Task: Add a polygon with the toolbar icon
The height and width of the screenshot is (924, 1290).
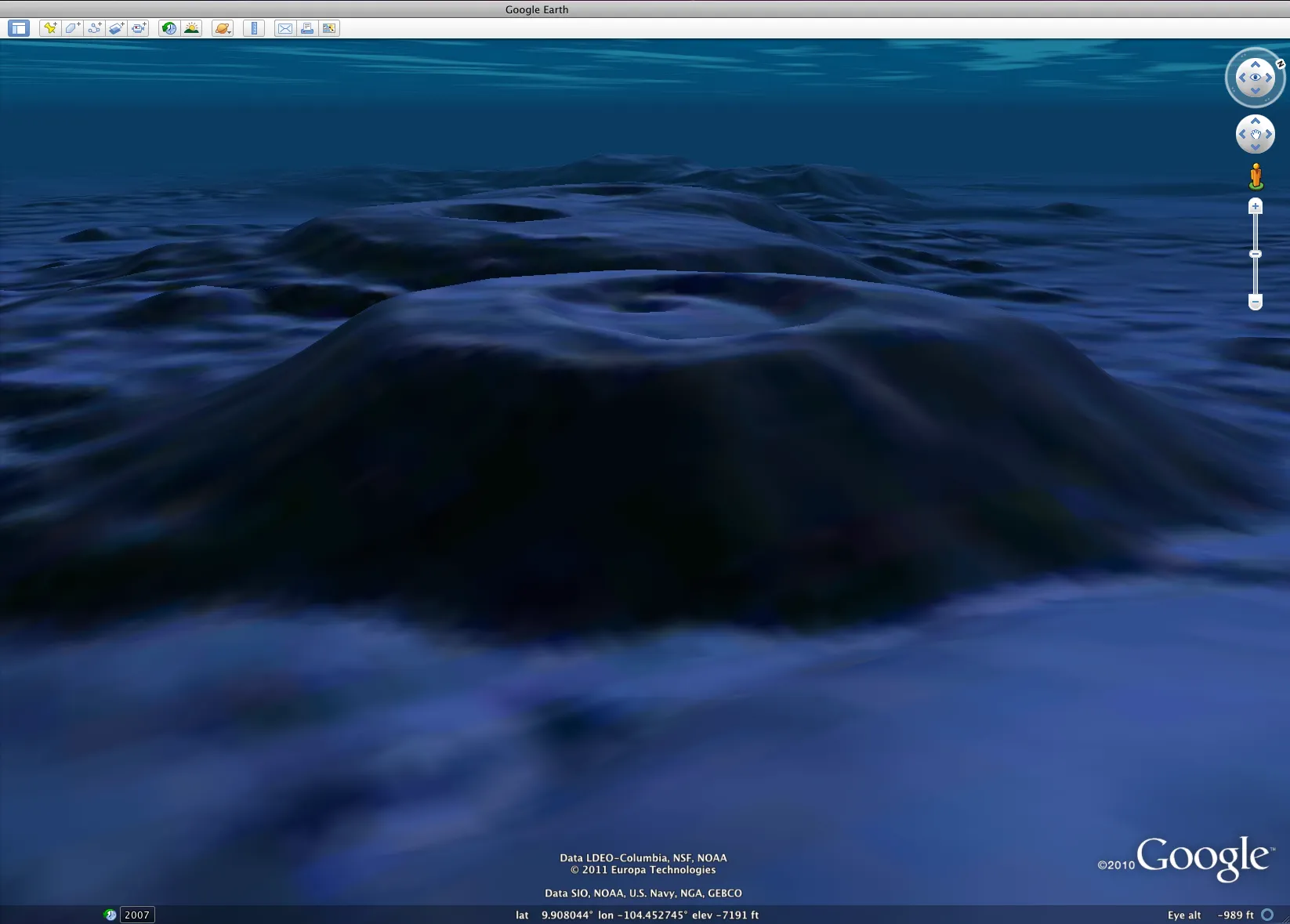Action: coord(72,28)
